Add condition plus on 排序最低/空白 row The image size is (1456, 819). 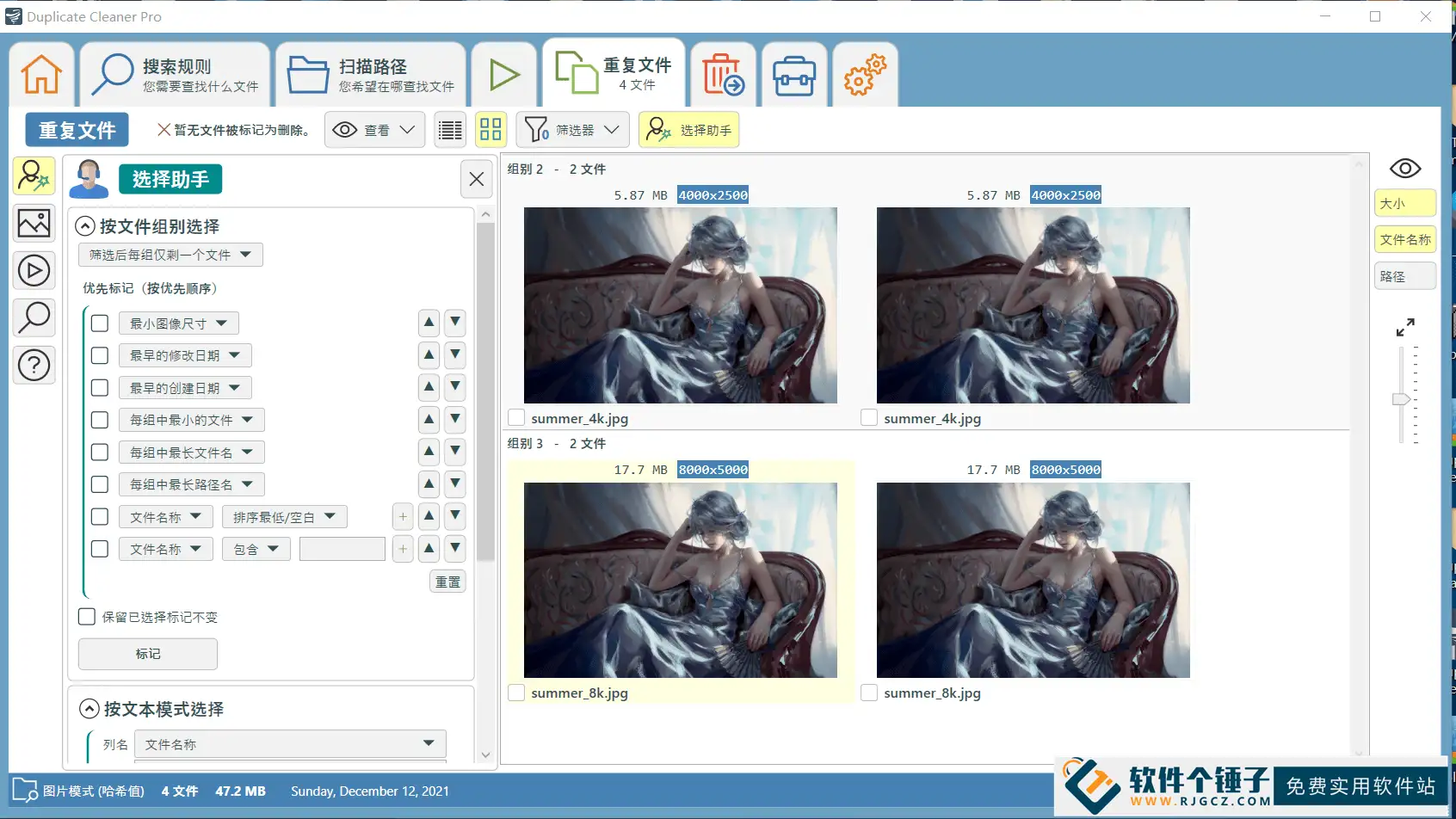[403, 516]
